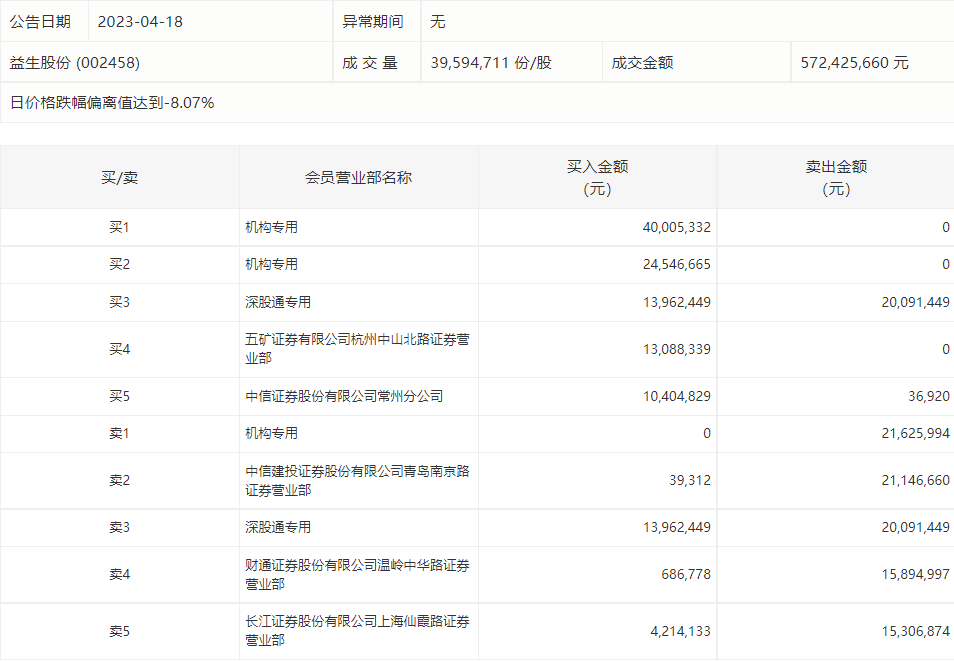The height and width of the screenshot is (662, 954).
Task: Select the 买4 row label
Action: [119, 349]
